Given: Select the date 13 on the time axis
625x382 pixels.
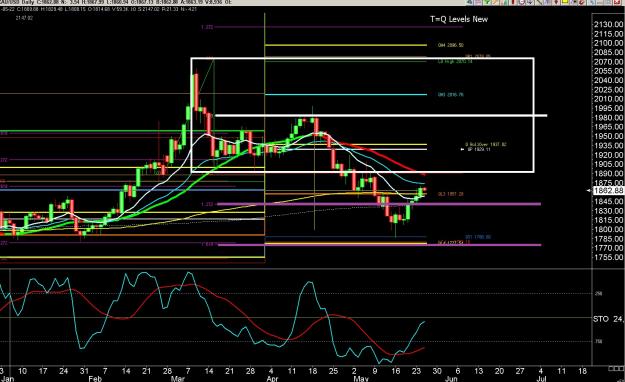Looking at the screenshot, I should click(x=478, y=371).
